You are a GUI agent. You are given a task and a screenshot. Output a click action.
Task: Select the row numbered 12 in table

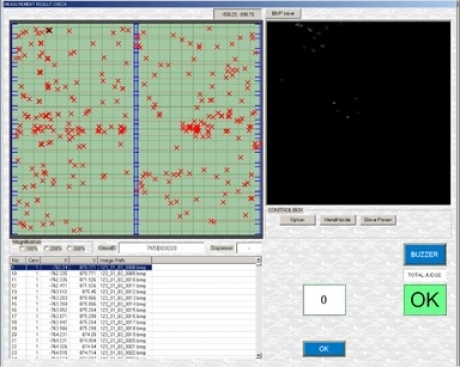coord(81,286)
